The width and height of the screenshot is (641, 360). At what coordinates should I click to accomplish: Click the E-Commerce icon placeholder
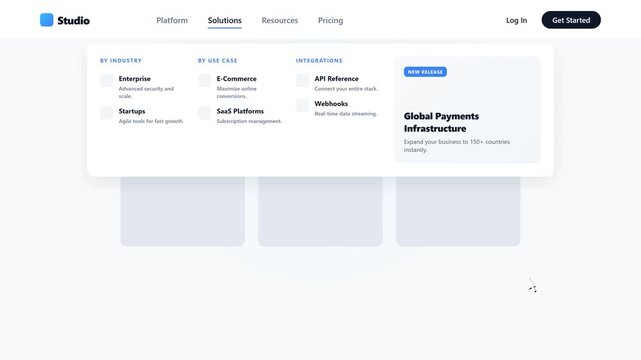(x=205, y=80)
